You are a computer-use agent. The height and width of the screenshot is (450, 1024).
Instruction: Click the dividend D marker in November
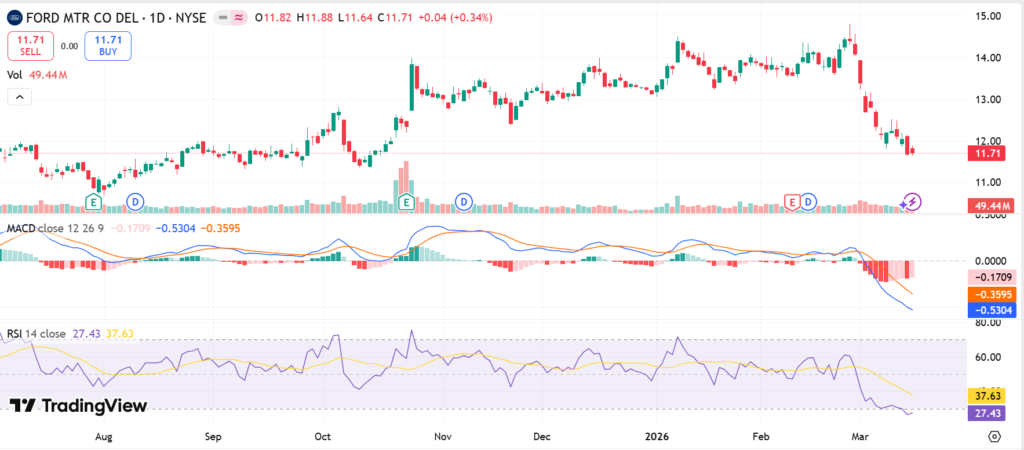(463, 202)
